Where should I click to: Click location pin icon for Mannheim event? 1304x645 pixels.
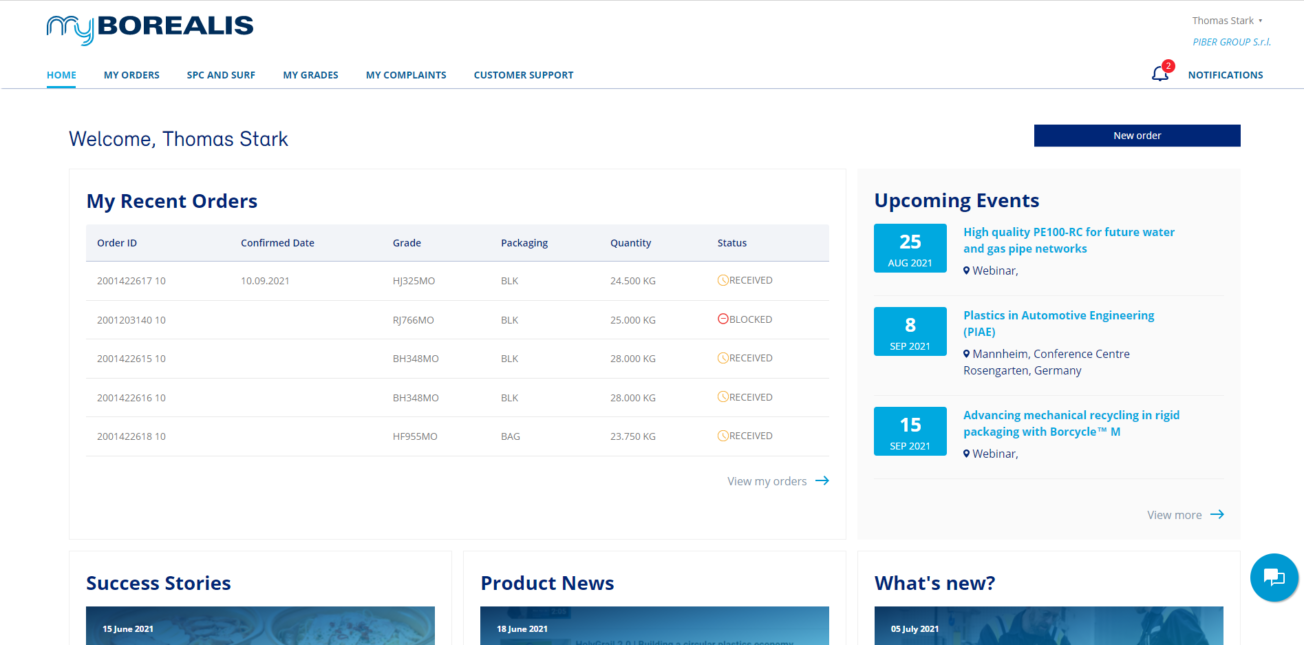tap(967, 354)
